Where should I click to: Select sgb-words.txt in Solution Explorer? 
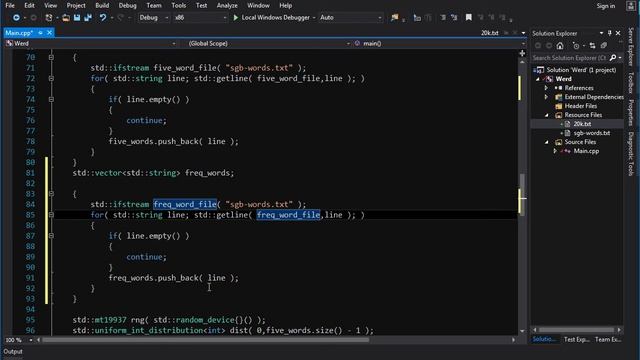point(591,133)
